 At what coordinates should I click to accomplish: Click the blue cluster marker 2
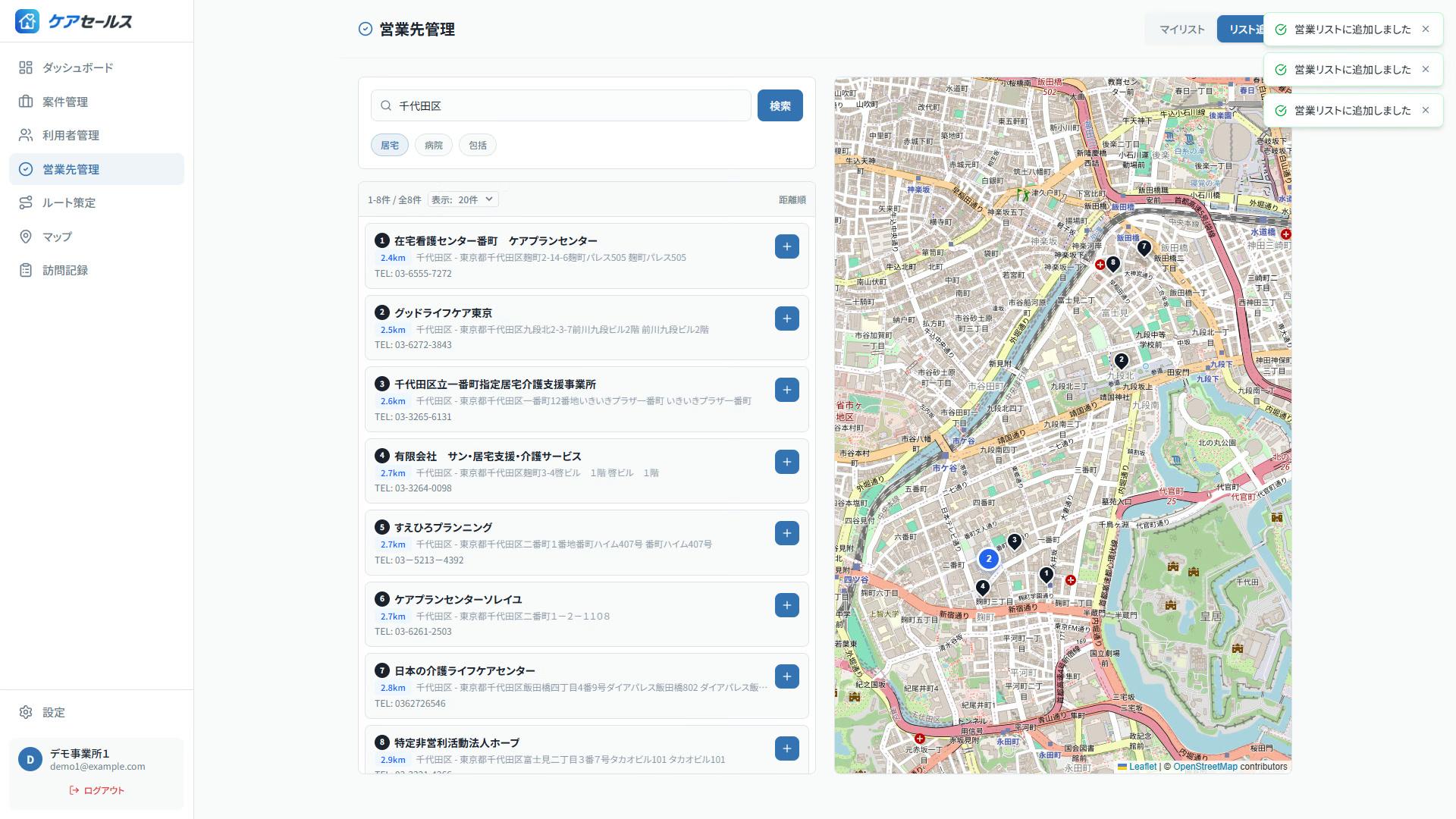[x=988, y=559]
